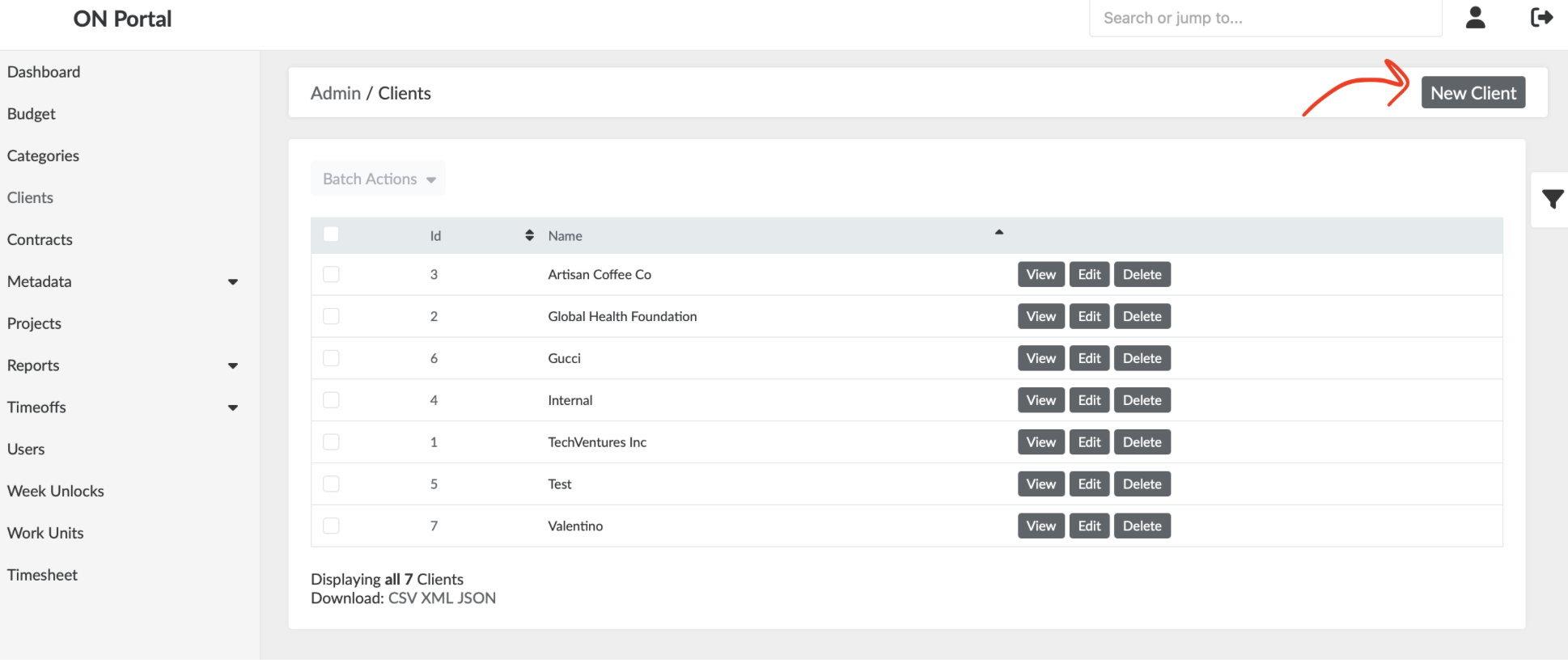Image resolution: width=1568 pixels, height=663 pixels.
Task: Expand the Metadata sidebar menu
Action: (232, 282)
